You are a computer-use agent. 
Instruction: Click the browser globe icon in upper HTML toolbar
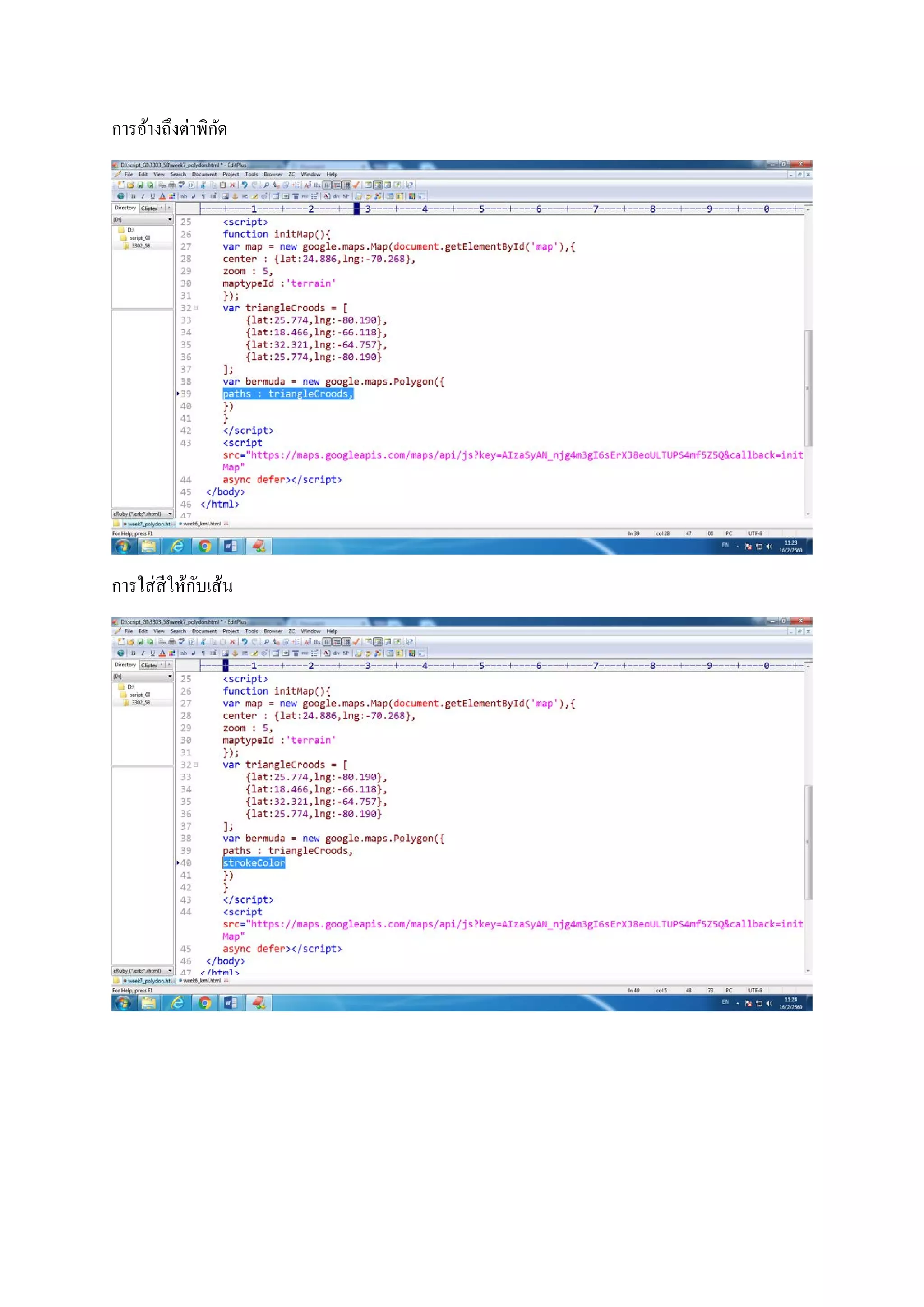(x=120, y=196)
